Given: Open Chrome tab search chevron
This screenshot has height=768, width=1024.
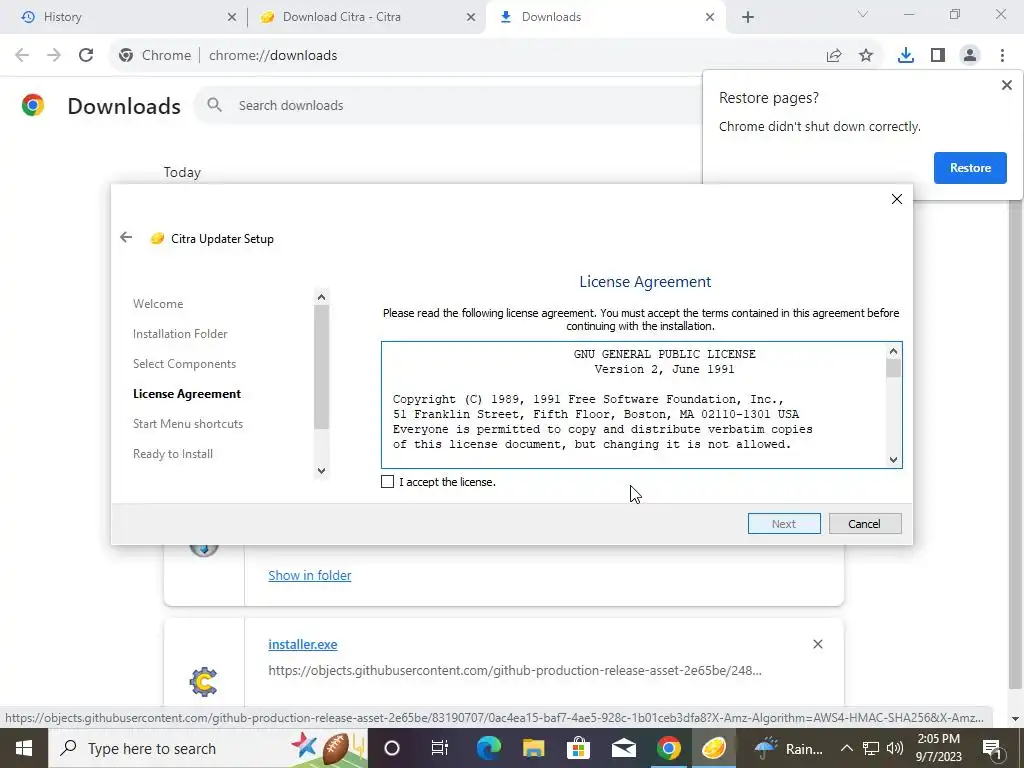Looking at the screenshot, I should click(x=863, y=14).
